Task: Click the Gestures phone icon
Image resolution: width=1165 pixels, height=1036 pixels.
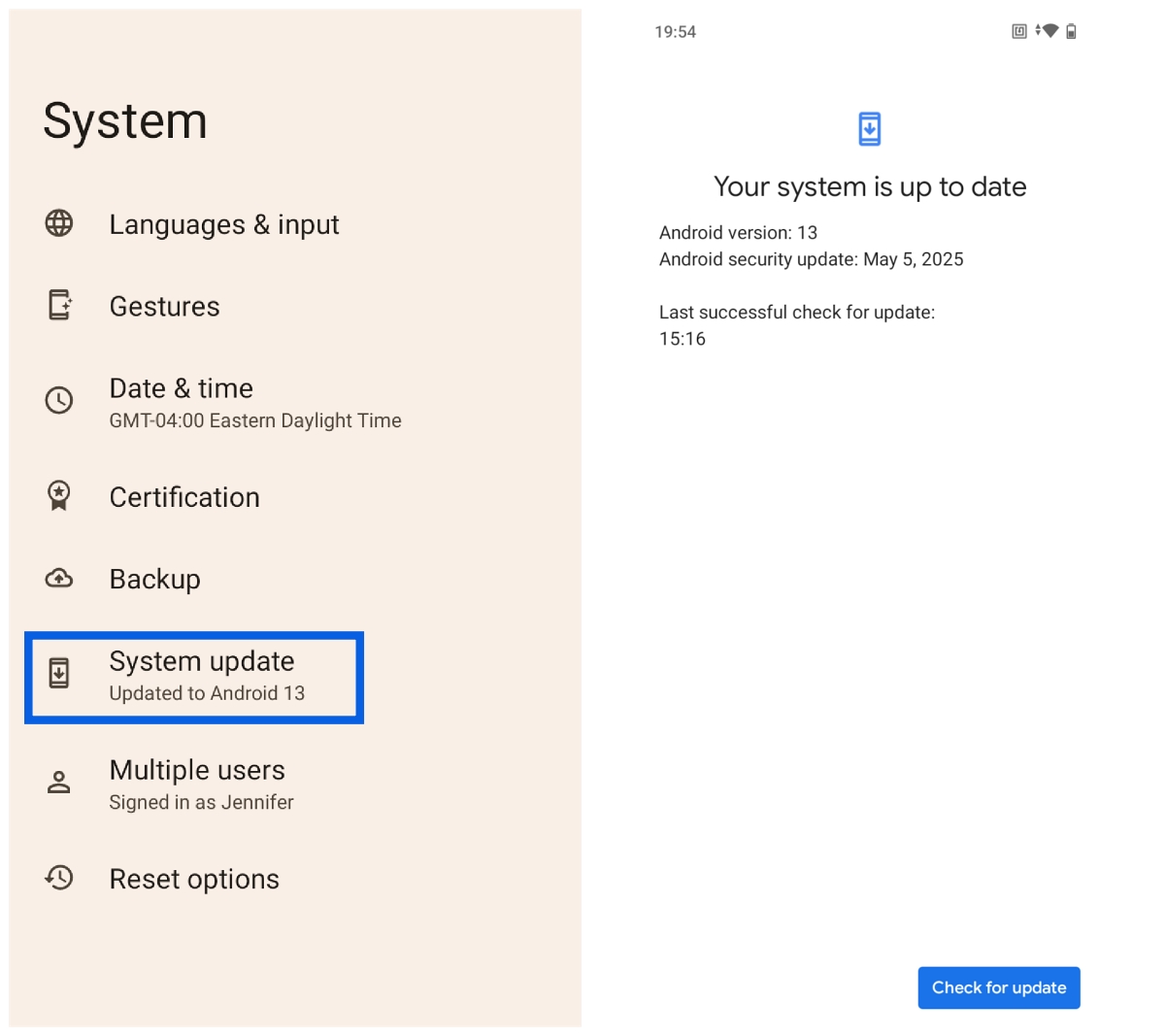Action: tap(58, 306)
